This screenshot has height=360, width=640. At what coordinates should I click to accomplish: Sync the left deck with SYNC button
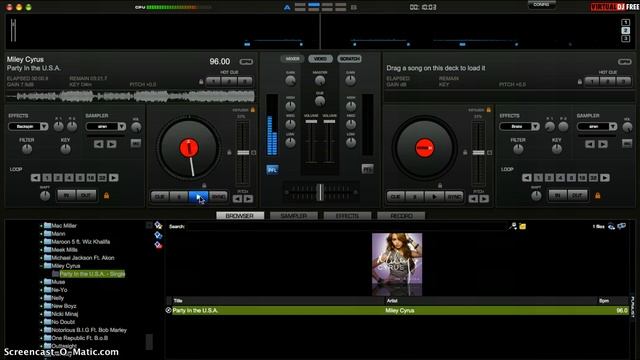pos(218,197)
